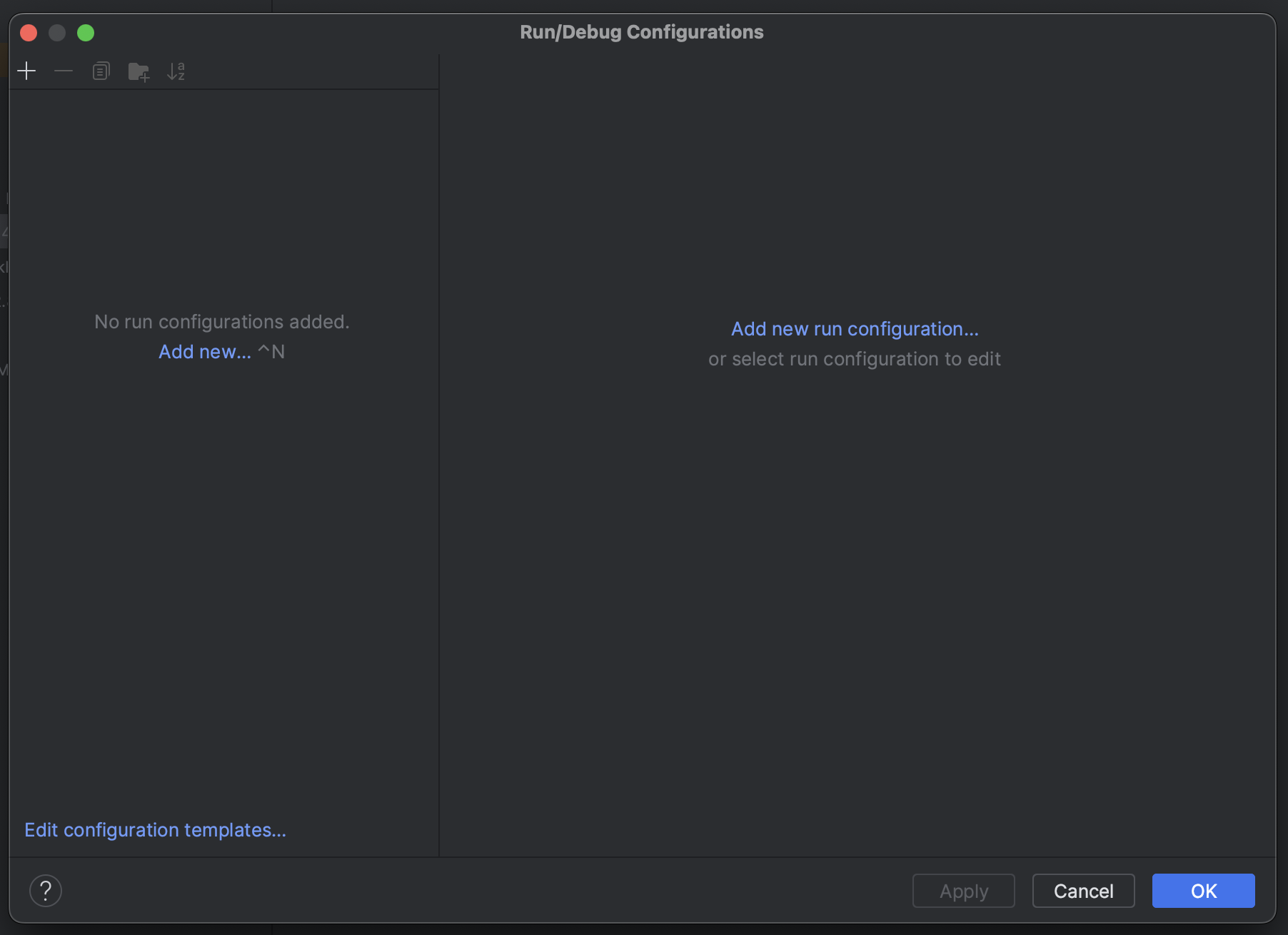Image resolution: width=1288 pixels, height=935 pixels.
Task: Confirm with the OK button
Action: point(1204,891)
